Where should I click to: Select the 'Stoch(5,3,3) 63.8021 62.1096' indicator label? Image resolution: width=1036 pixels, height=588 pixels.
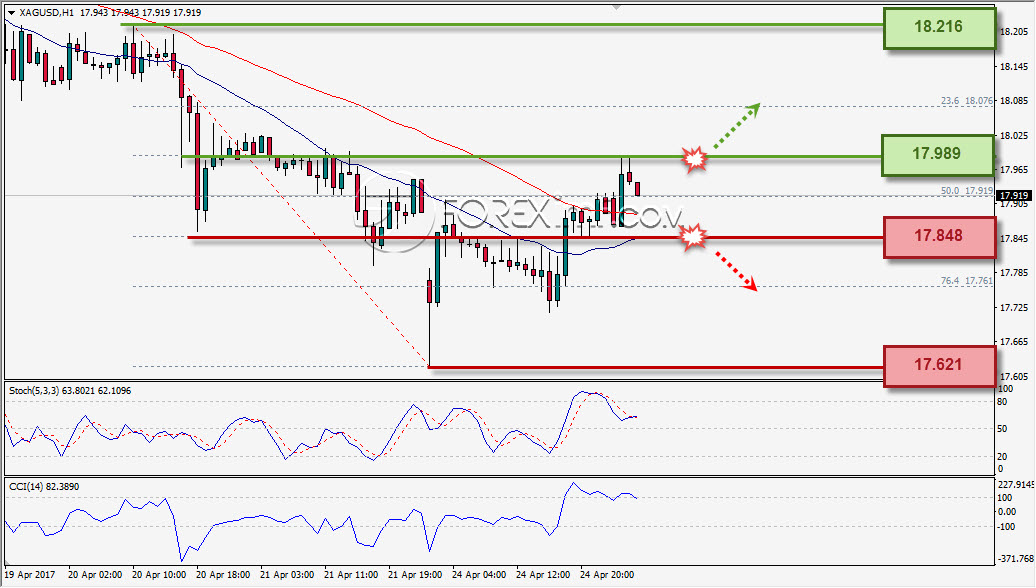(x=70, y=390)
